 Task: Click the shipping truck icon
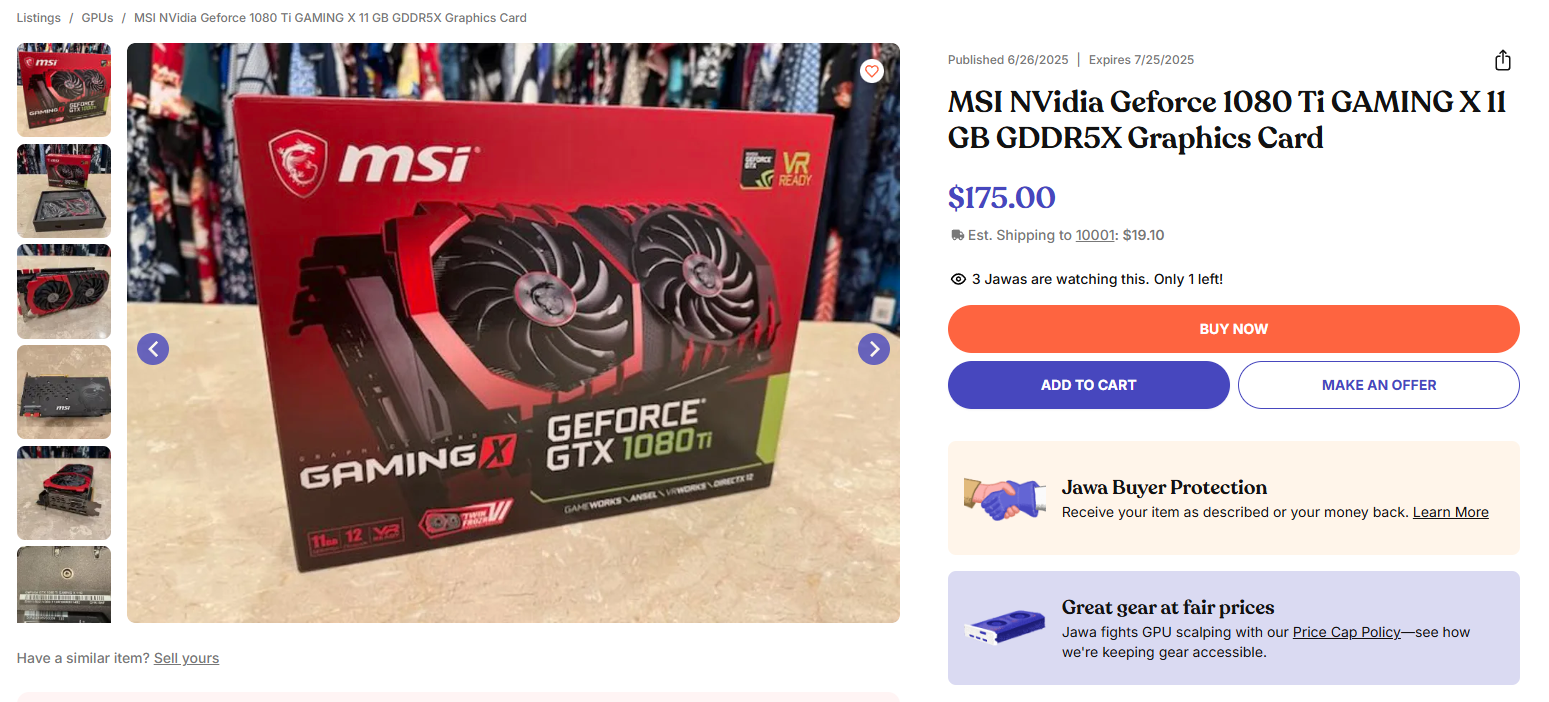click(957, 236)
